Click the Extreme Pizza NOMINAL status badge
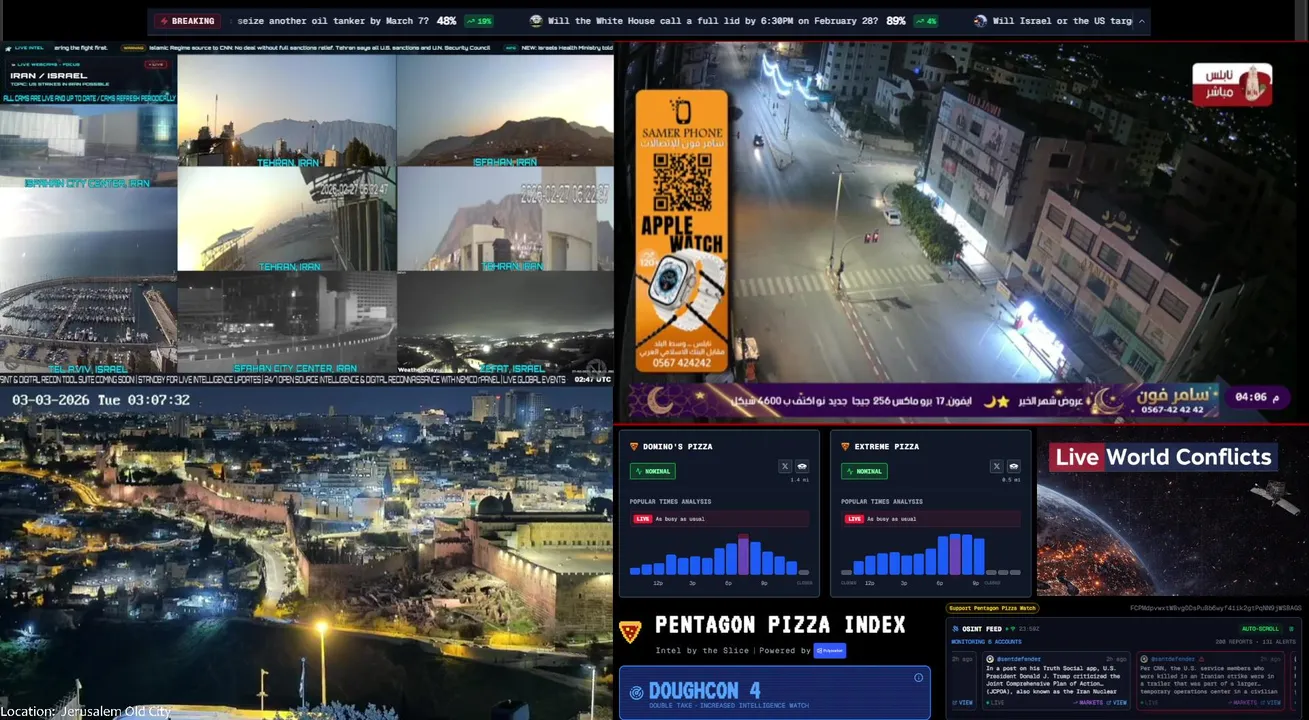Screen dimensions: 1309x720 (864, 471)
